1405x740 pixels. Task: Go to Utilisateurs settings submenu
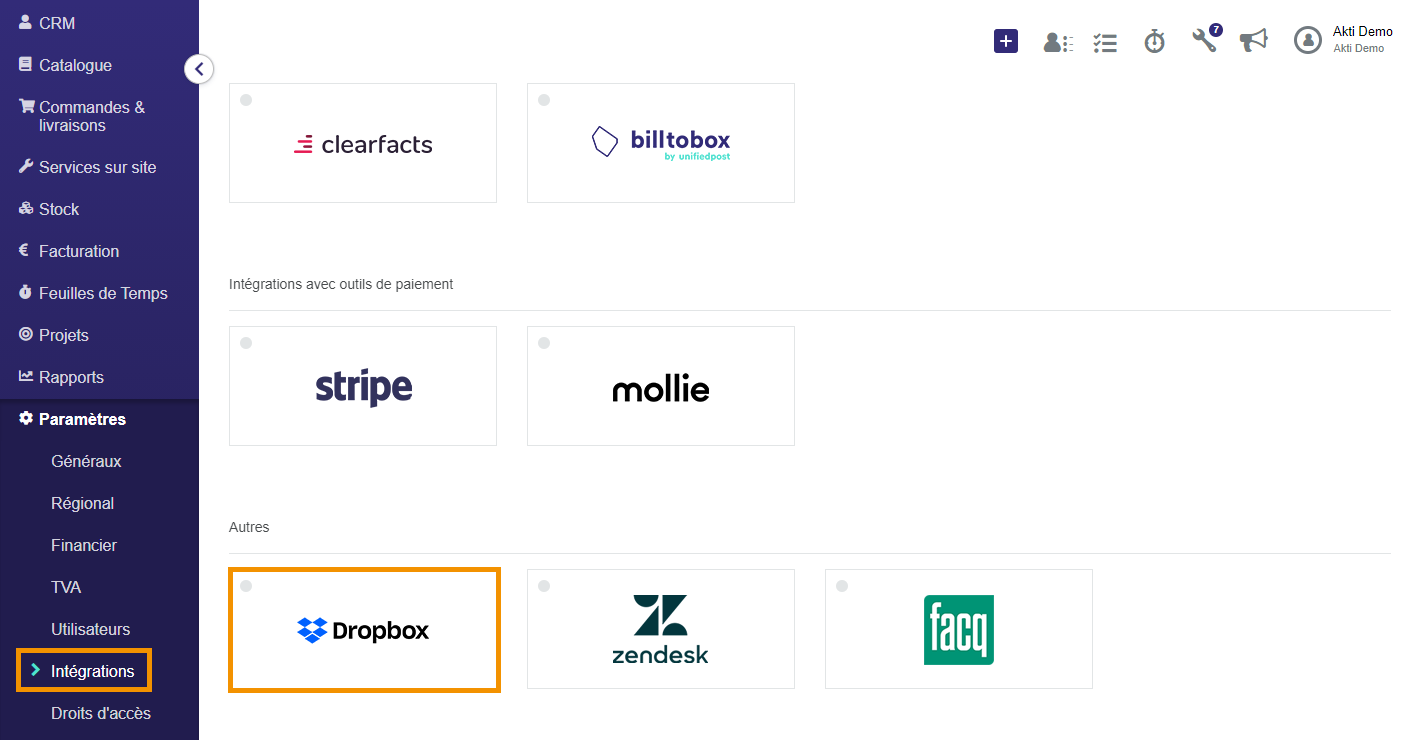pyautogui.click(x=91, y=629)
